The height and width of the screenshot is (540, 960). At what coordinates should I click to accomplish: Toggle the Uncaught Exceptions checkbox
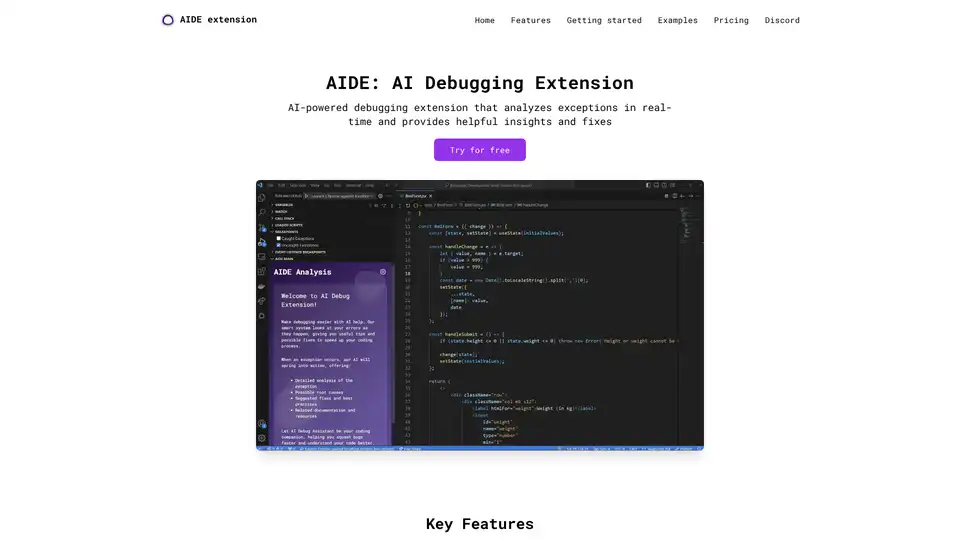(x=279, y=245)
